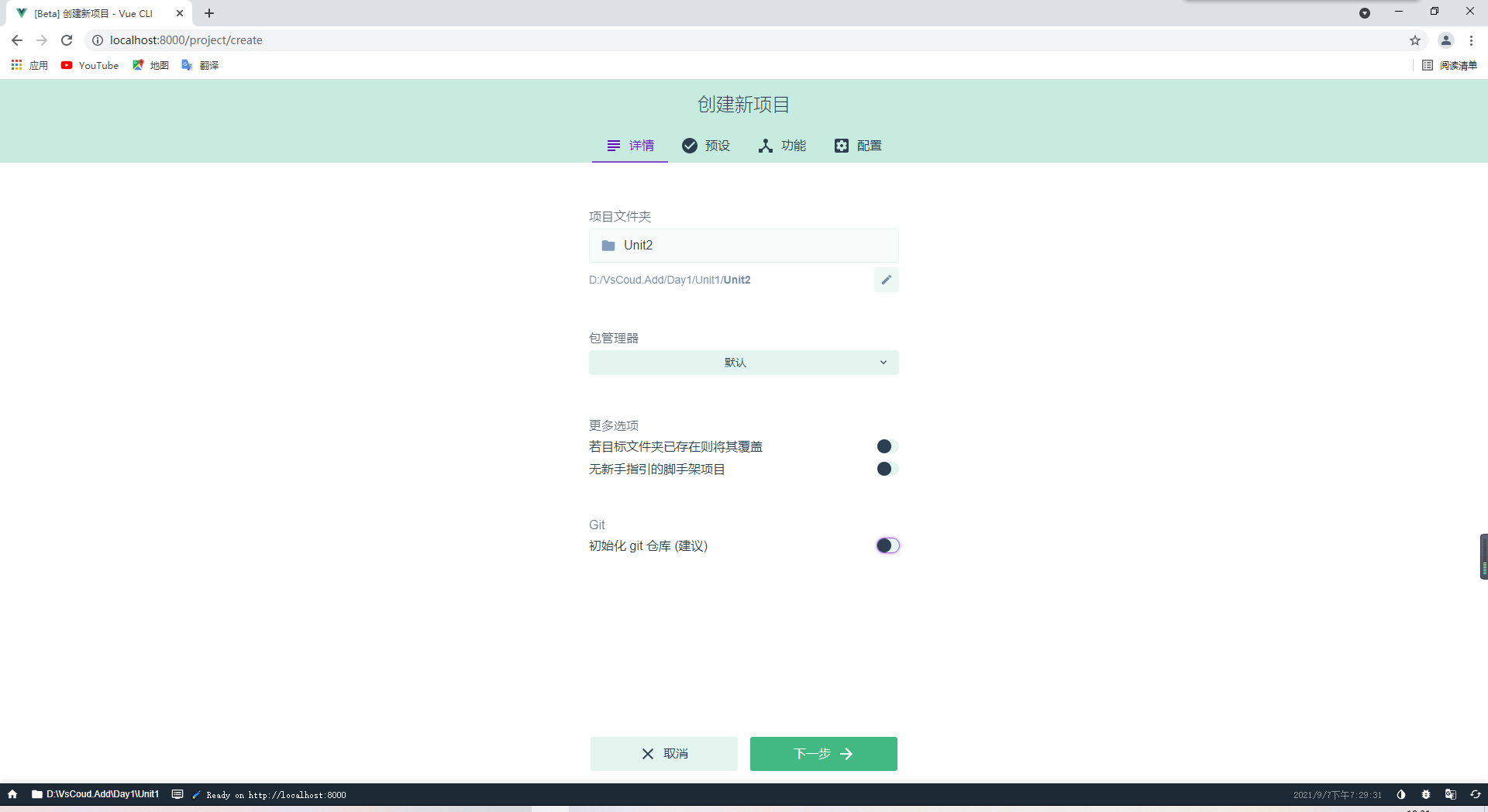The image size is (1488, 812).
Task: Click the 取消 cancel button
Action: pos(664,754)
